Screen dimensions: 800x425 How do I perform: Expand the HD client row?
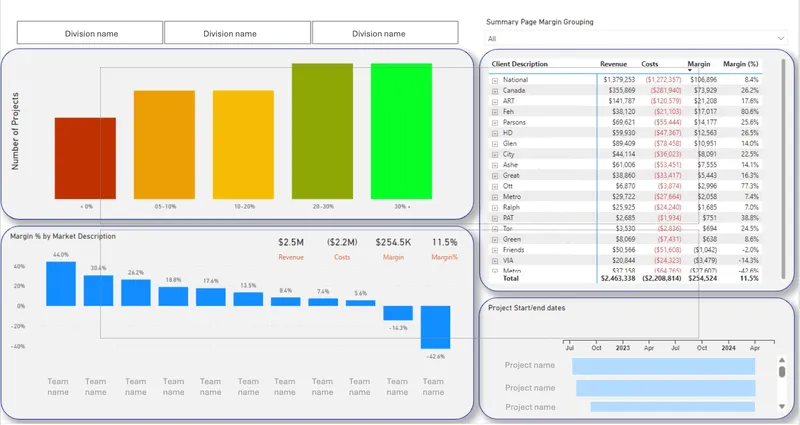pos(494,133)
